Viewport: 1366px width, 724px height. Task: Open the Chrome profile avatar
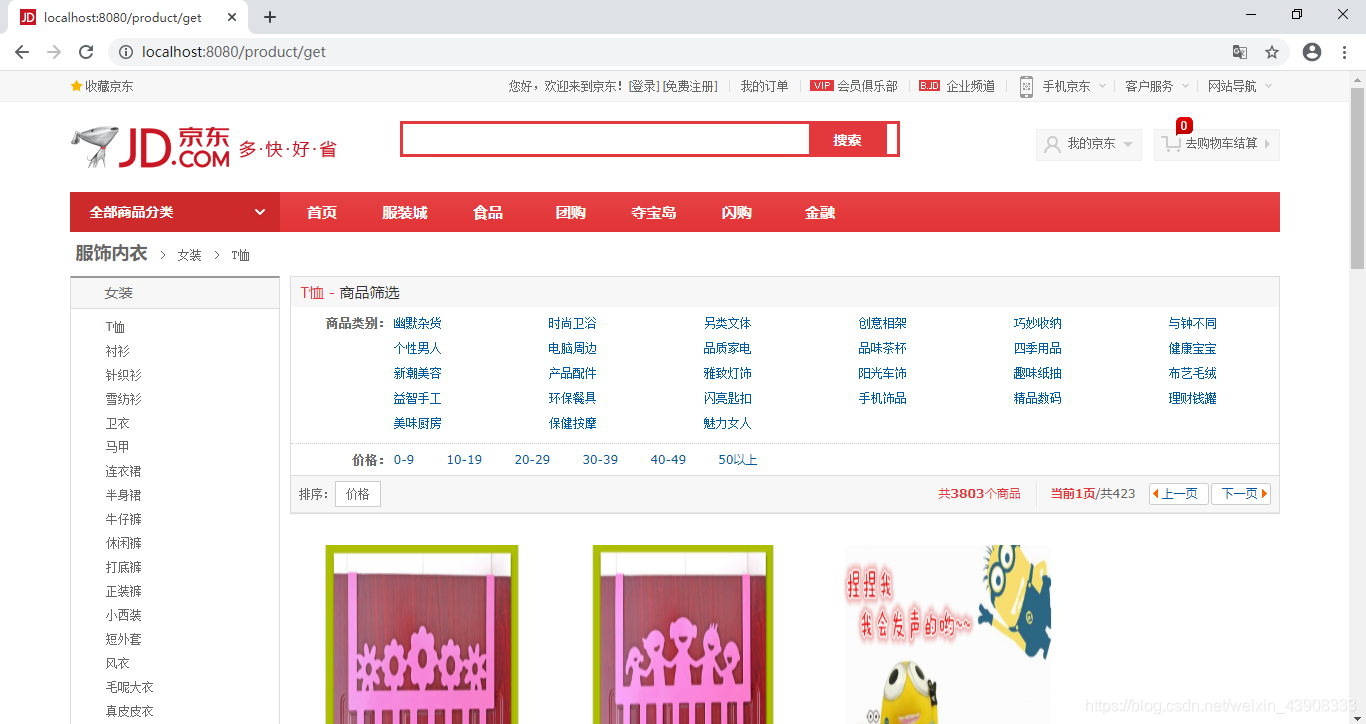pos(1312,52)
